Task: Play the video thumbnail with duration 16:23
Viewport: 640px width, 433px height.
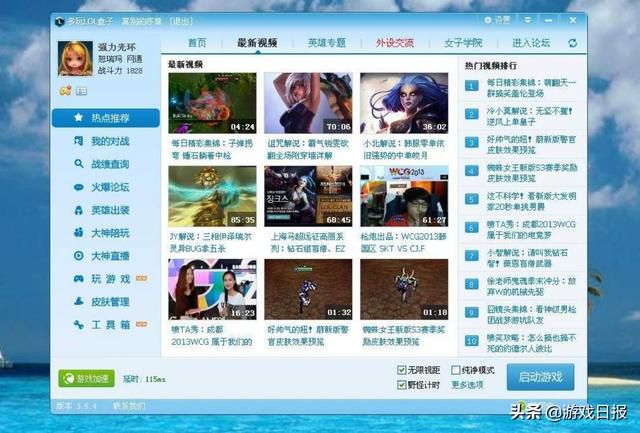Action: click(x=212, y=289)
